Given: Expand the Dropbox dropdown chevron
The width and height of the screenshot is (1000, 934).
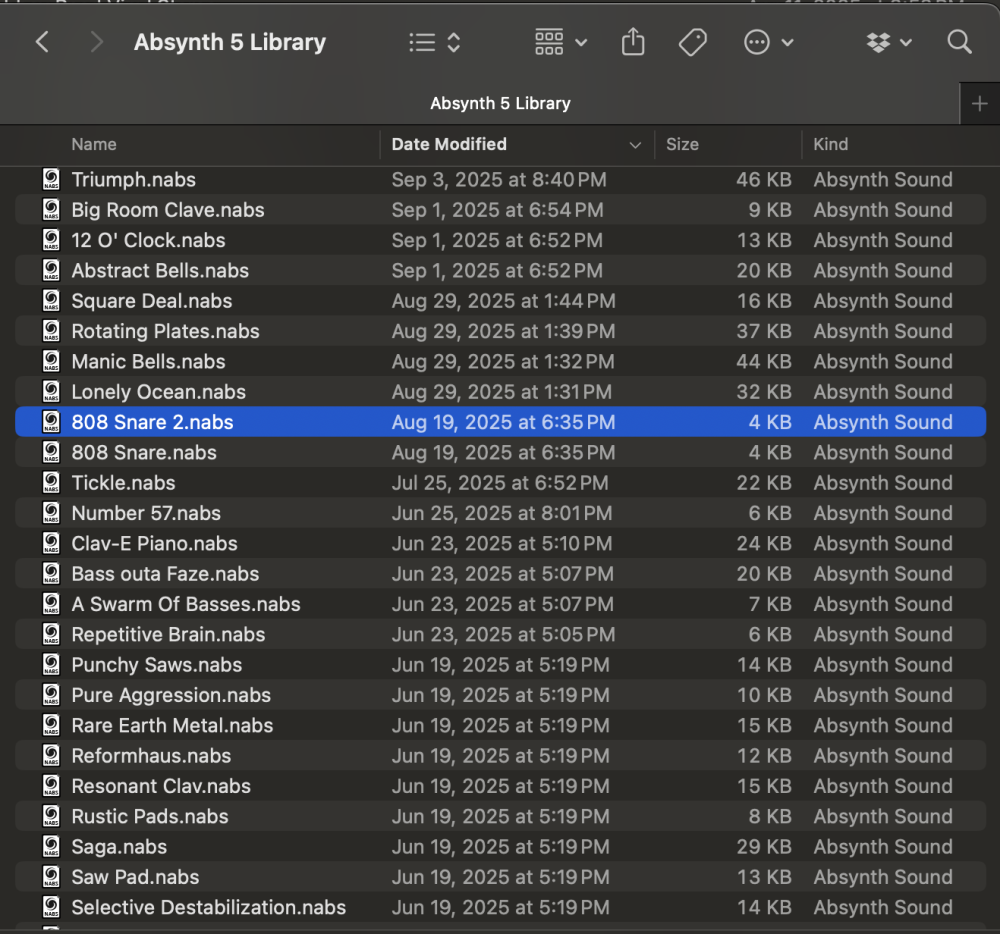Looking at the screenshot, I should [x=906, y=43].
